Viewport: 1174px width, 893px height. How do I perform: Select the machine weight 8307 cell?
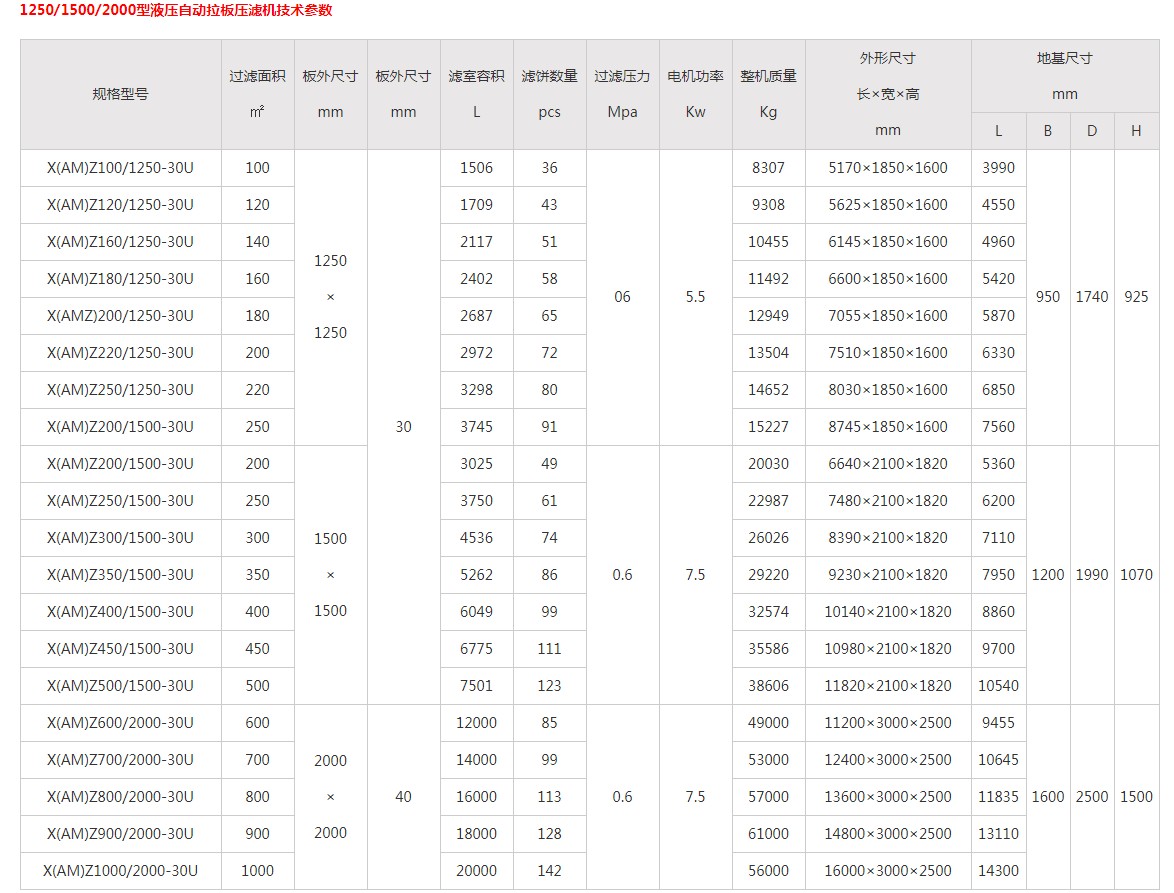pos(768,168)
